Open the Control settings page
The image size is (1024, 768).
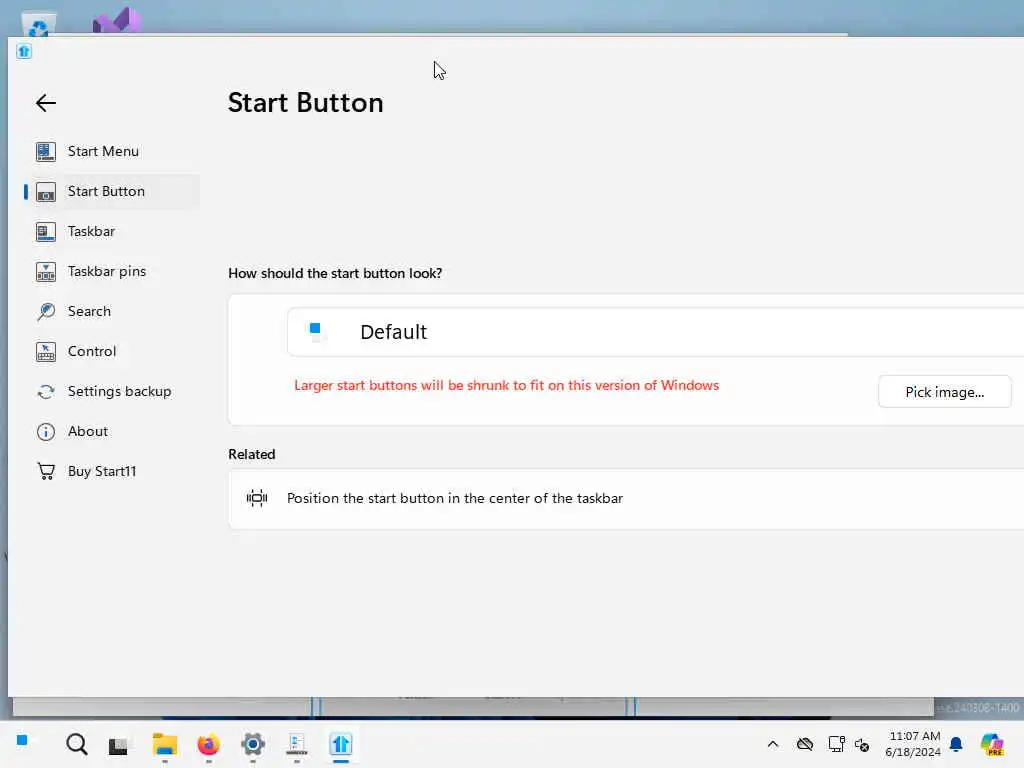coord(111,351)
